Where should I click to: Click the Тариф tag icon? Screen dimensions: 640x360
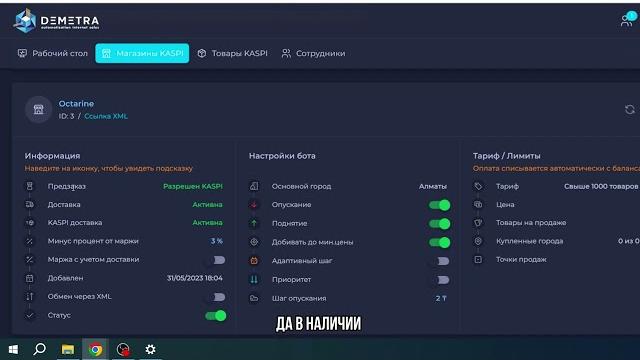(x=478, y=186)
